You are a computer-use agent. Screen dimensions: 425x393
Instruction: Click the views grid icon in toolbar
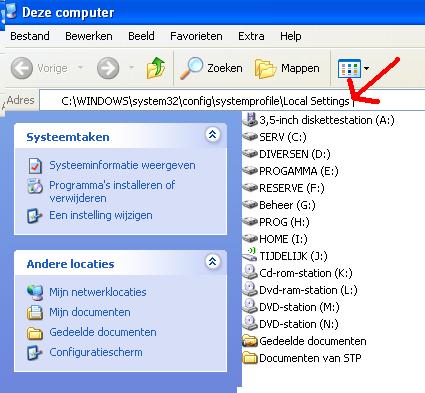pos(349,68)
